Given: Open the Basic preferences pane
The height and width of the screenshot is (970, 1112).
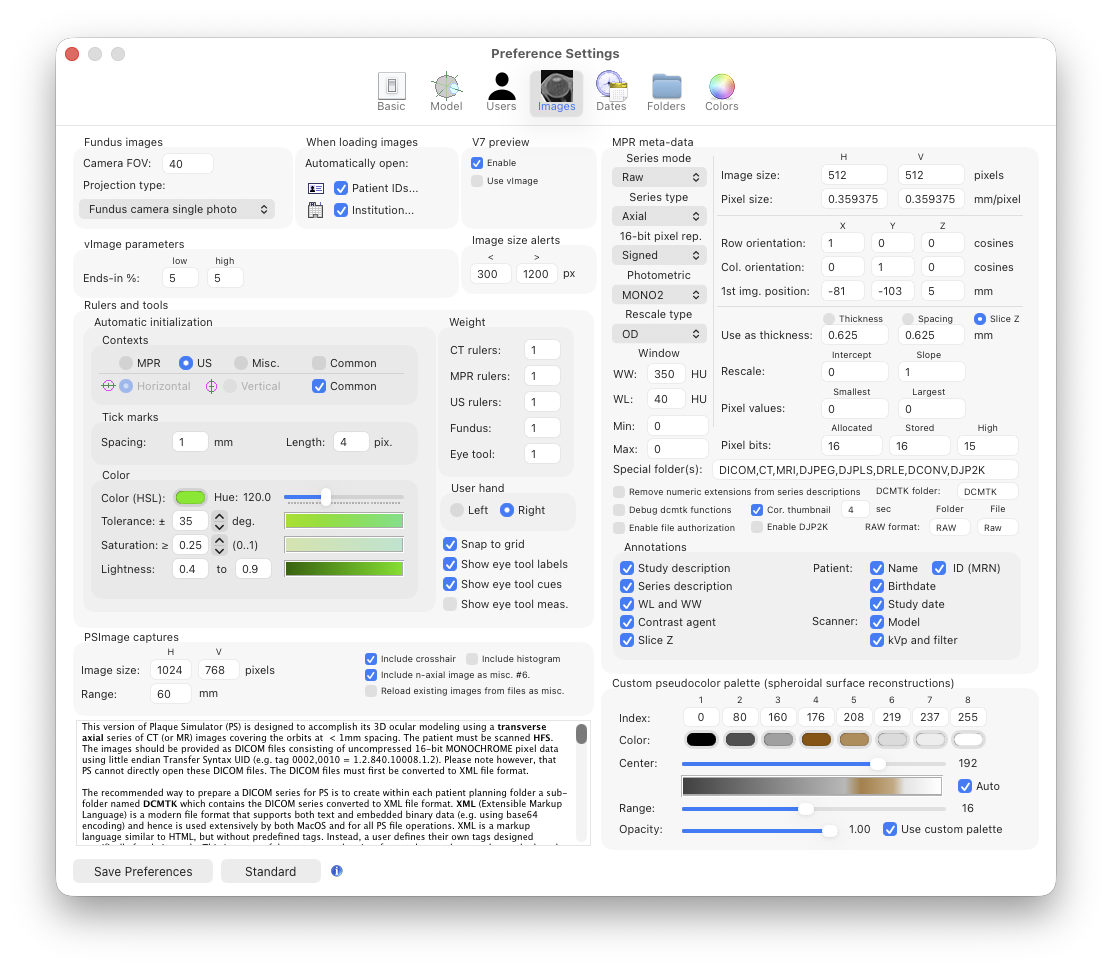Looking at the screenshot, I should click(391, 92).
